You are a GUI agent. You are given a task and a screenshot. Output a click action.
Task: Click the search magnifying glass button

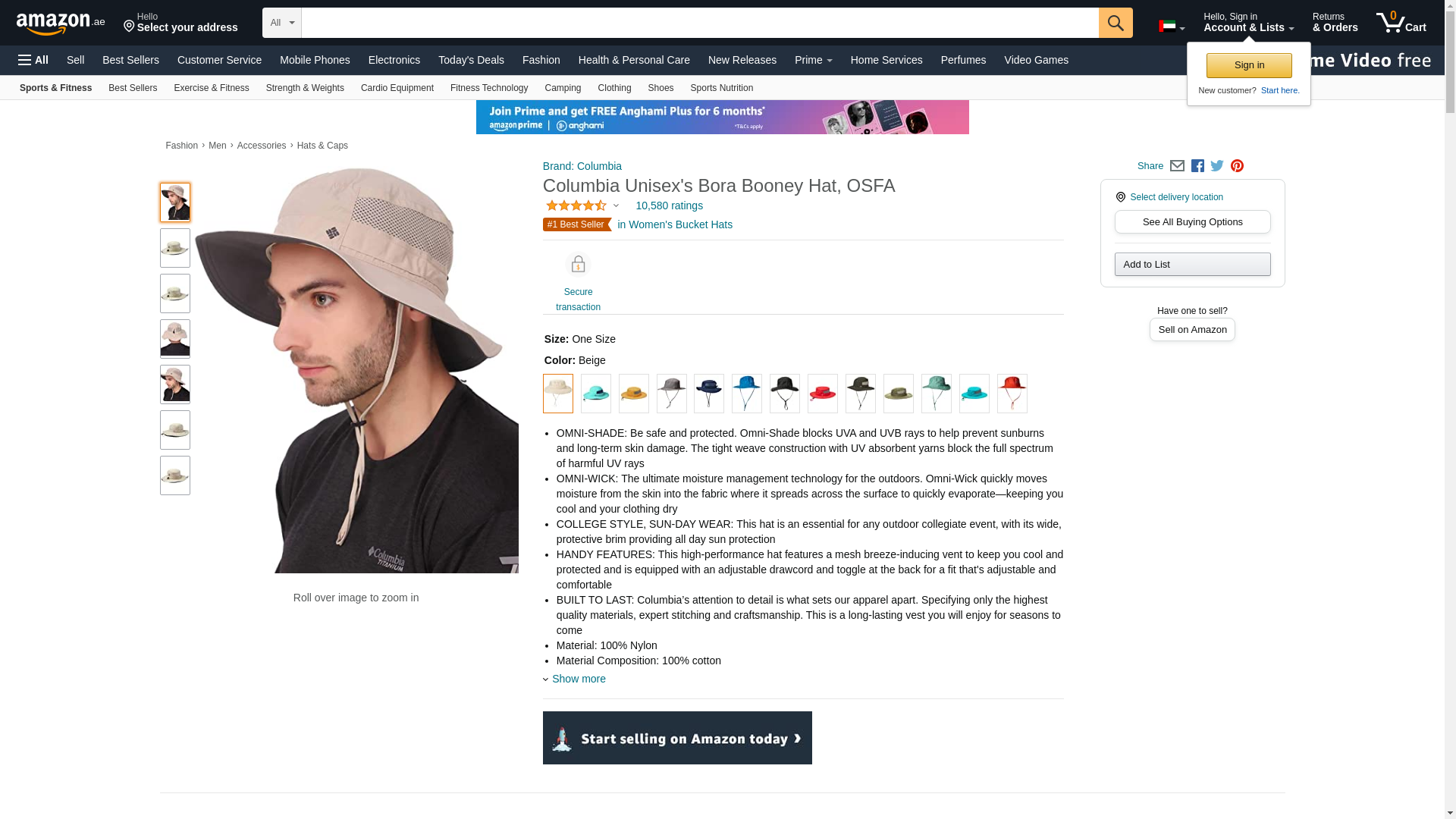pos(1116,23)
